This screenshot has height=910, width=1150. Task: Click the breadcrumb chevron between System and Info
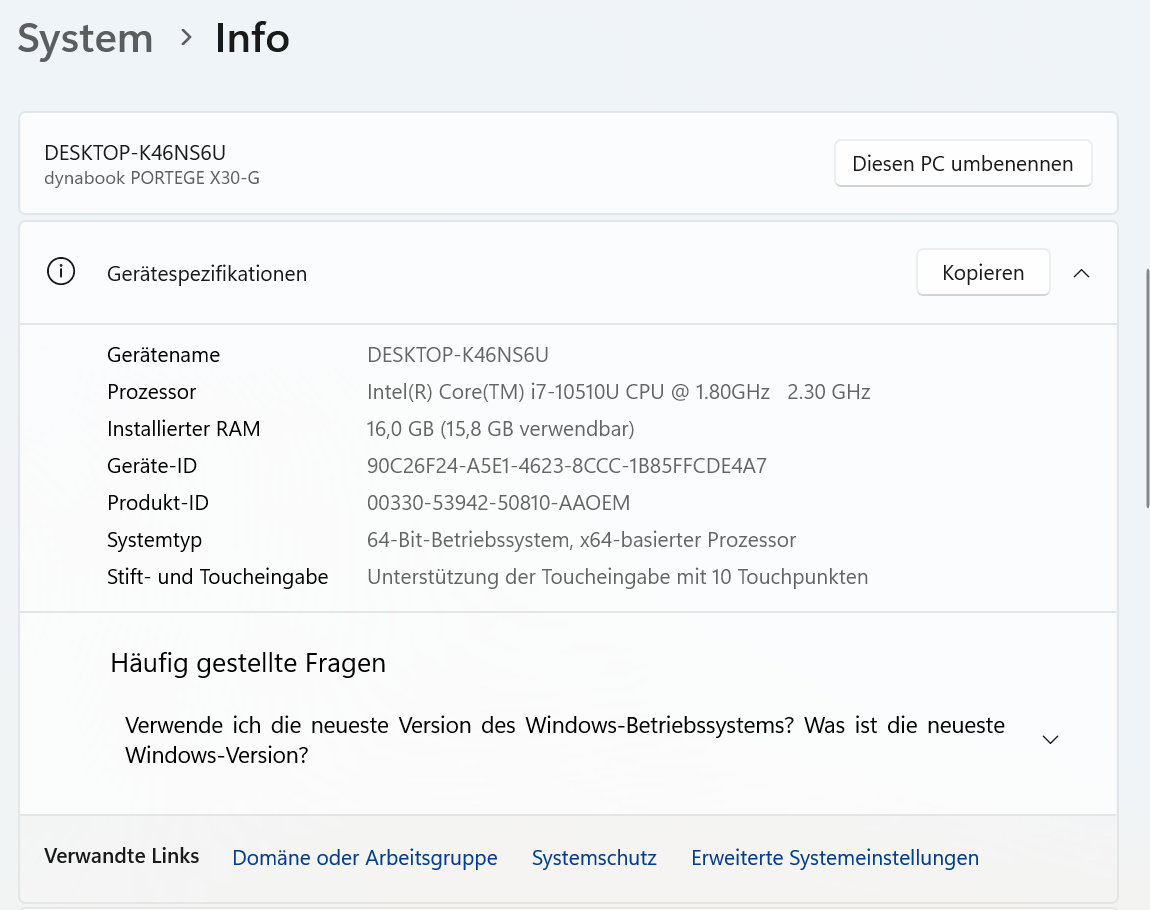pos(186,37)
